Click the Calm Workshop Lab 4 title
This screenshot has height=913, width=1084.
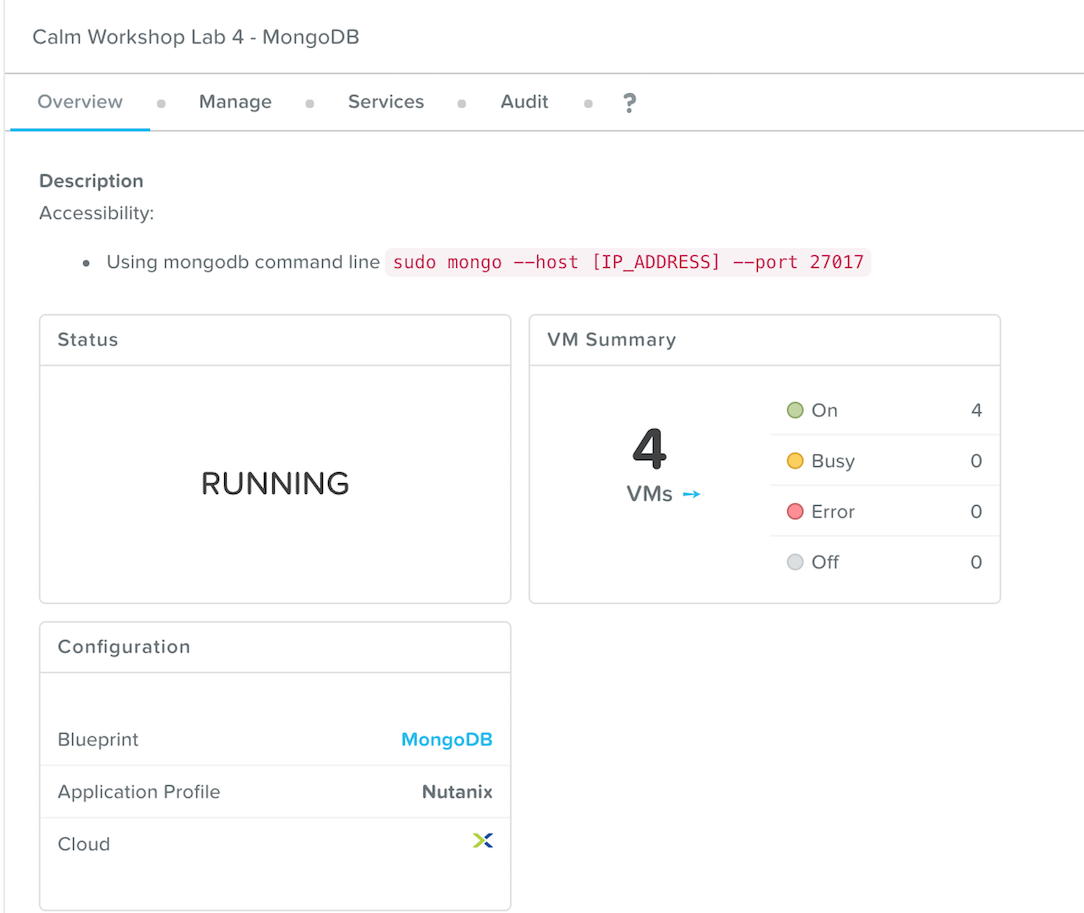(196, 37)
